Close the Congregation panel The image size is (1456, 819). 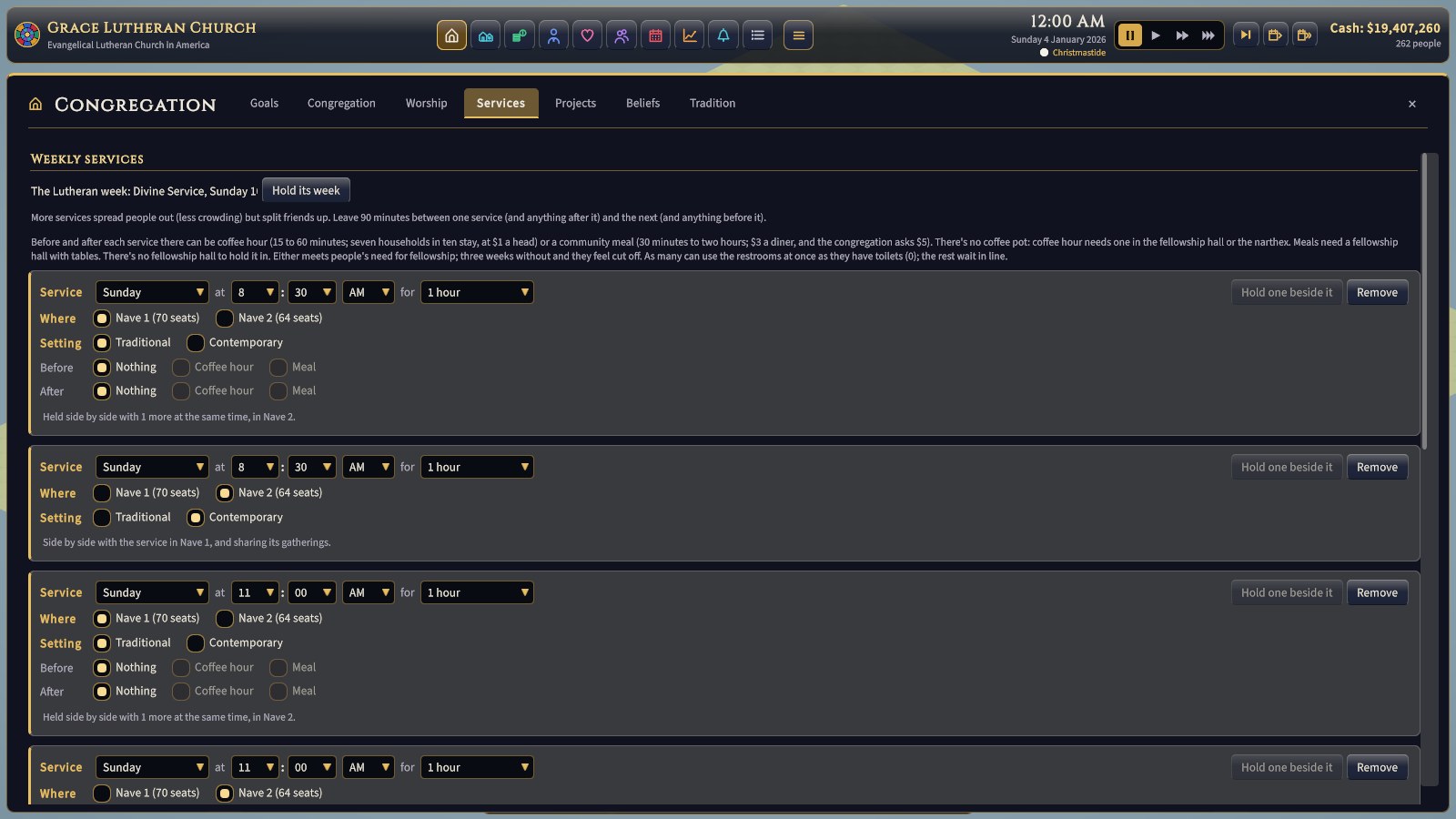pyautogui.click(x=1412, y=104)
